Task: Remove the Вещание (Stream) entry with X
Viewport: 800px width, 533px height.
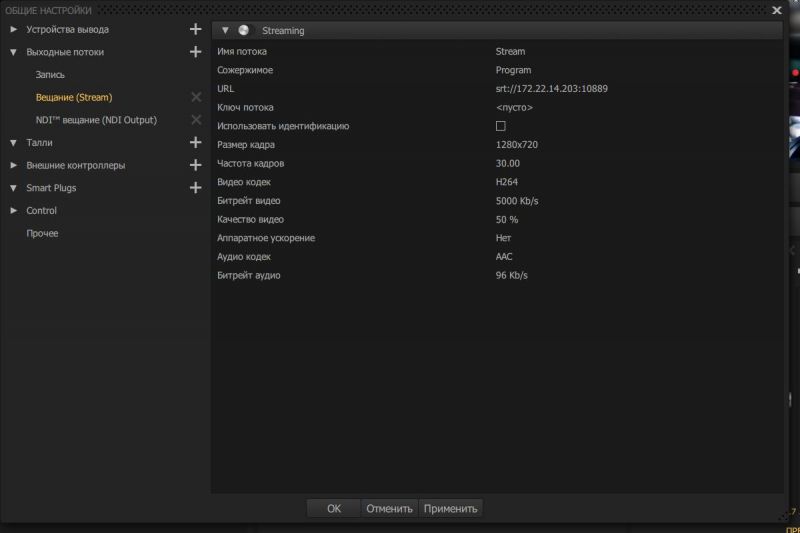Action: click(196, 97)
